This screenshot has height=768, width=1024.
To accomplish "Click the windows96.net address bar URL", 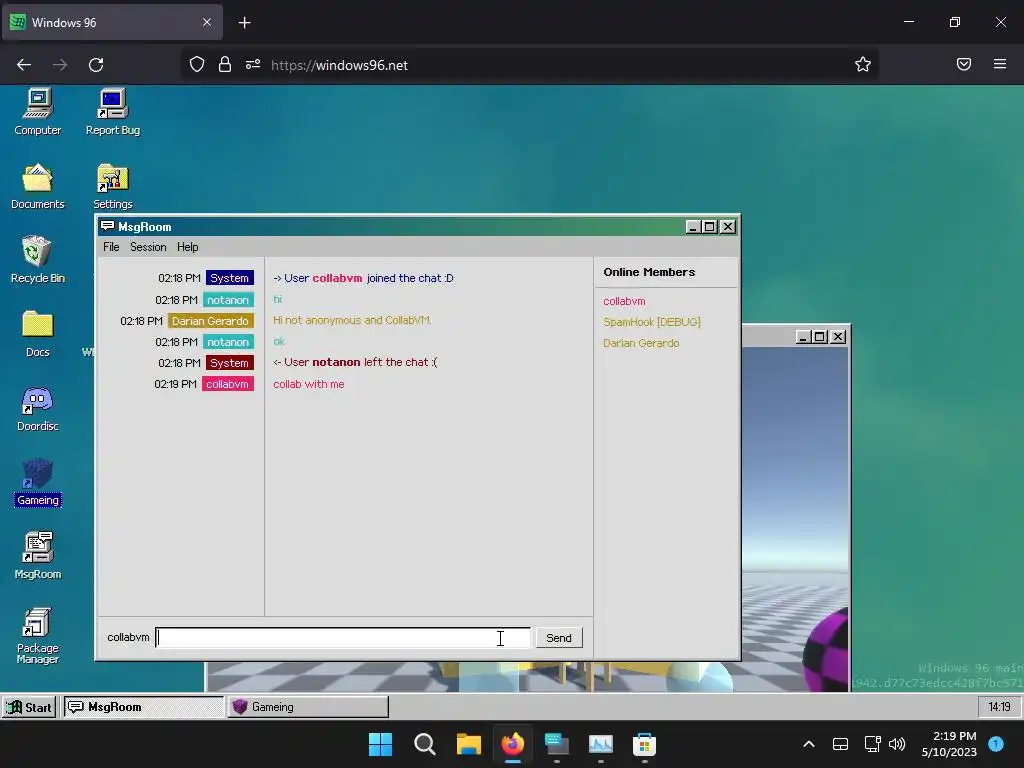I will click(340, 65).
